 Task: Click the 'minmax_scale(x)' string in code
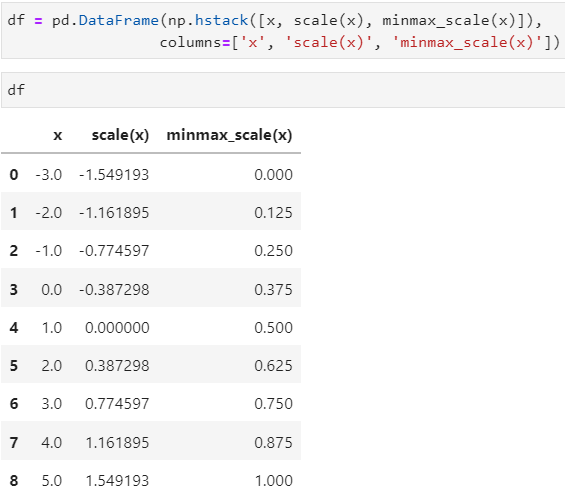coord(468,43)
